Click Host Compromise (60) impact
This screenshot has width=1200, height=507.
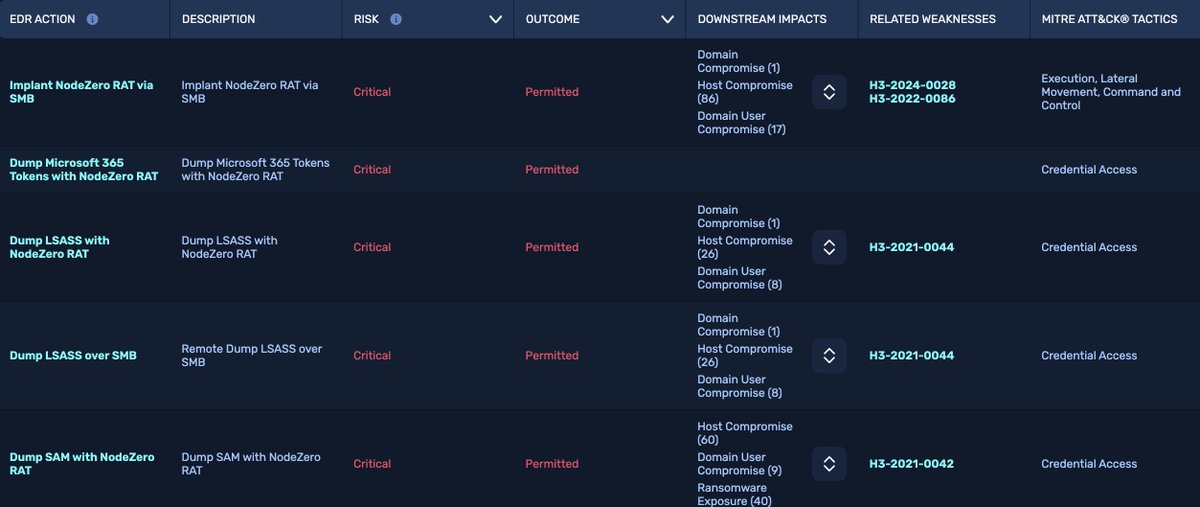click(x=745, y=433)
